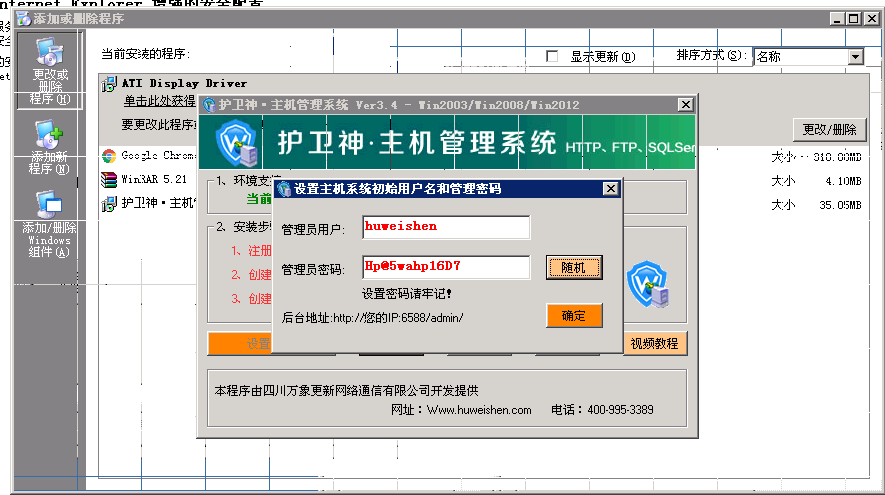Click the 管理员用户 username field

[x=446, y=227]
